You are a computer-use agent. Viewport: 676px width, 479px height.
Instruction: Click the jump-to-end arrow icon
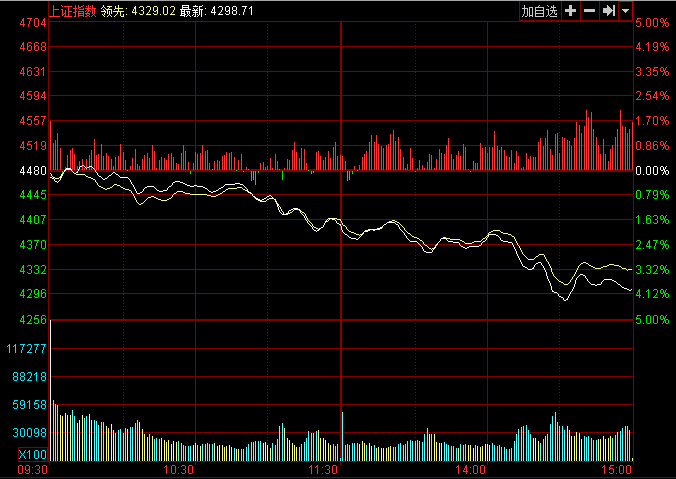pyautogui.click(x=607, y=10)
